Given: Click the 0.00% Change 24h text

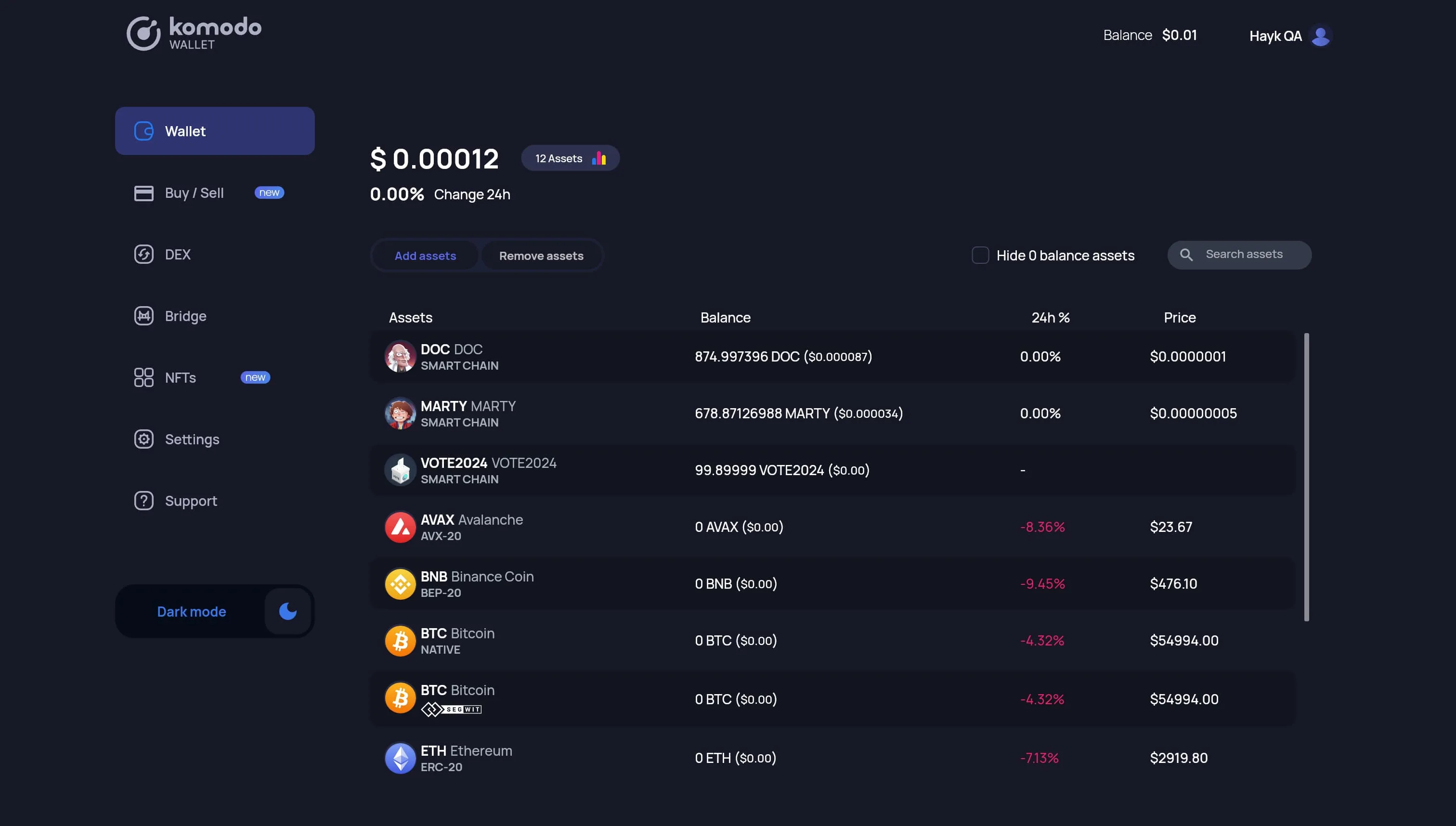Looking at the screenshot, I should coord(440,194).
